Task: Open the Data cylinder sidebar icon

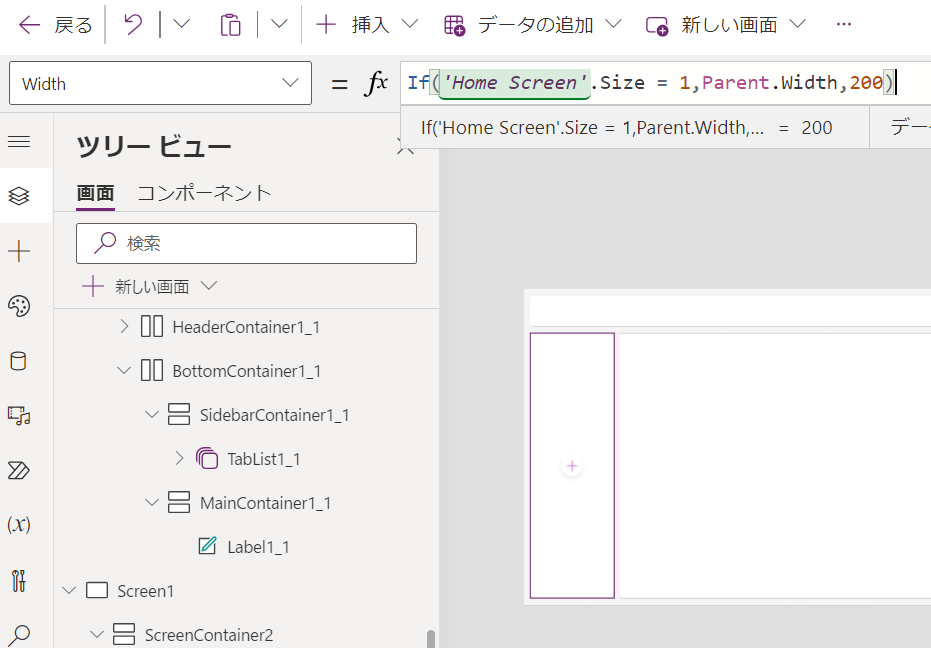Action: [19, 361]
